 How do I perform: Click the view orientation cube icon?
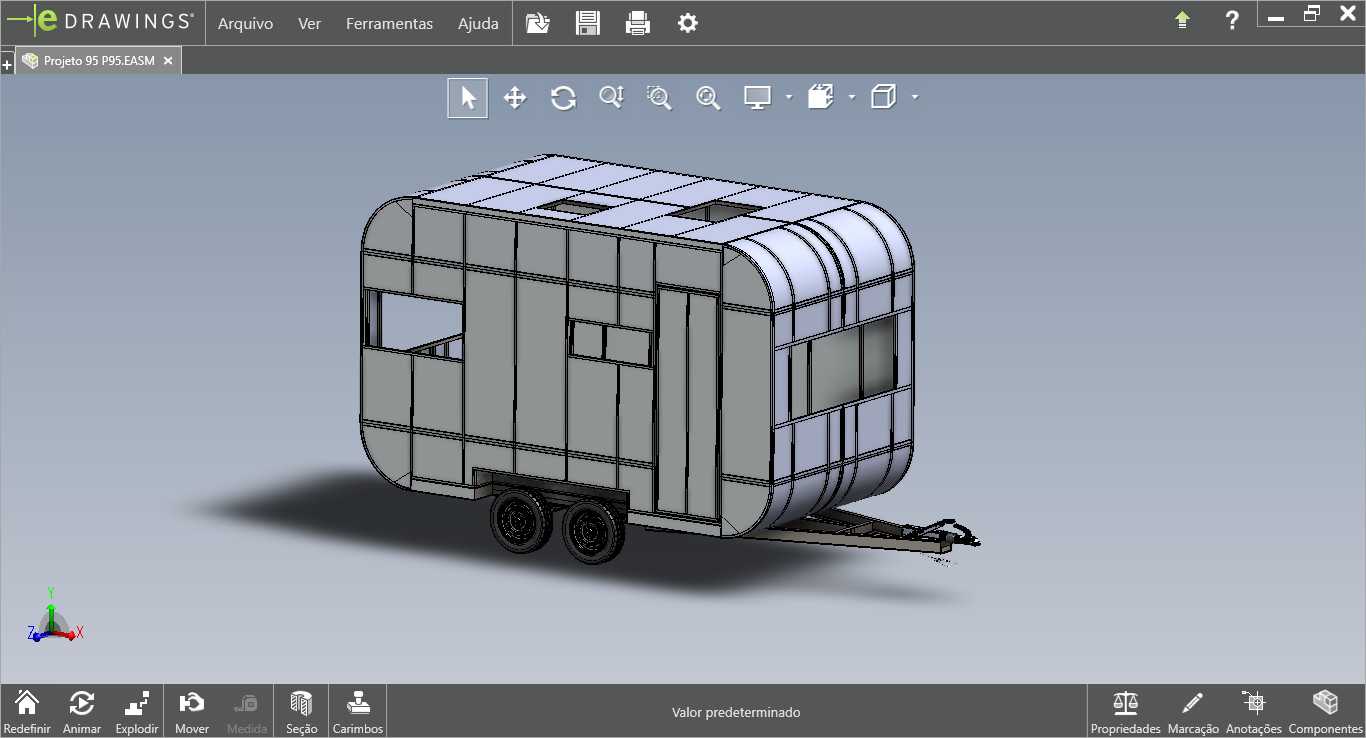tap(820, 97)
